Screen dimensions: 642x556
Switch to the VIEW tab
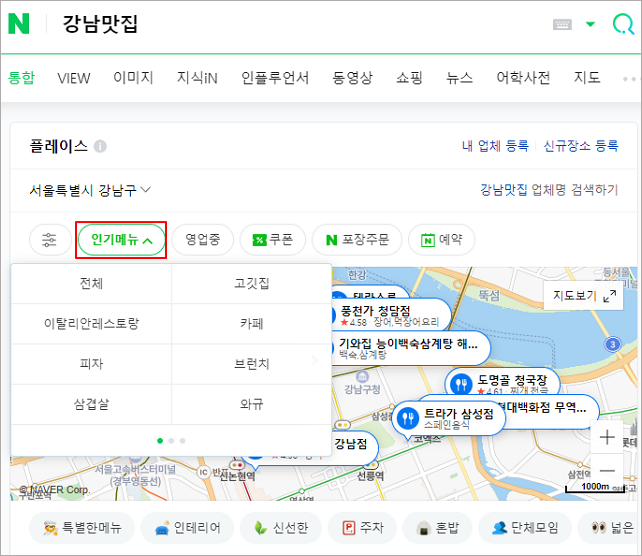click(x=74, y=78)
